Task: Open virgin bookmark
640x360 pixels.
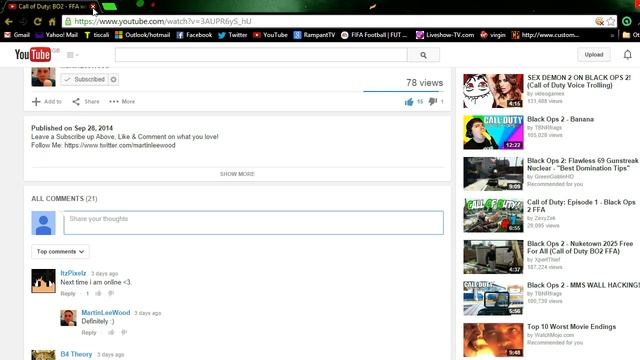Action: pyautogui.click(x=493, y=35)
